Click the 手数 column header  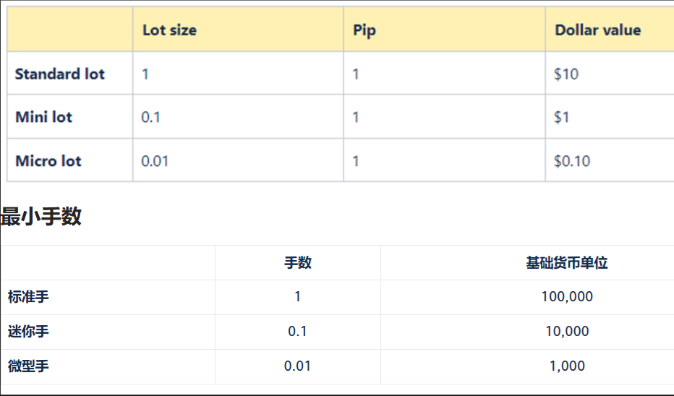click(x=297, y=263)
